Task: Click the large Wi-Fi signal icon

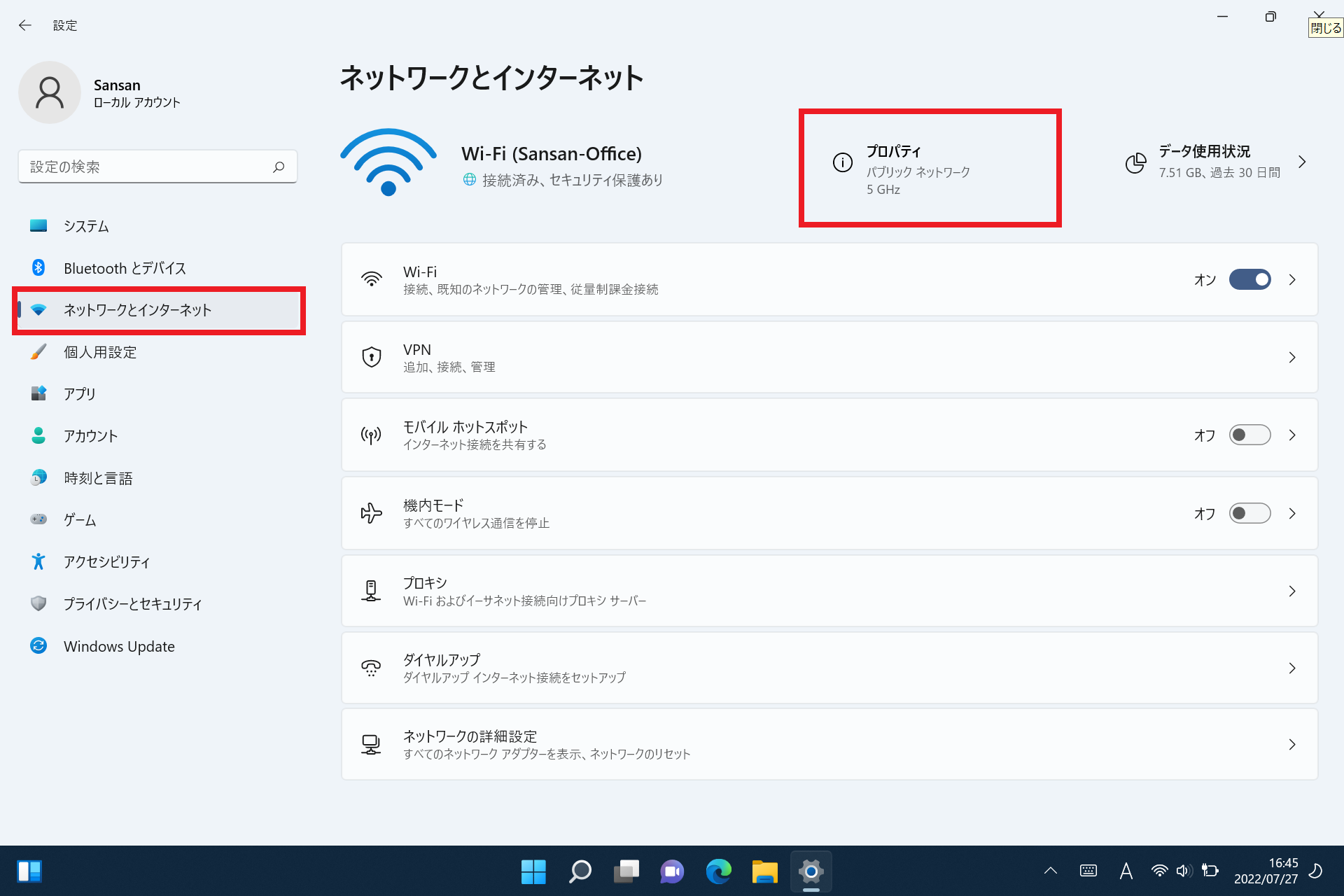Action: (x=388, y=162)
